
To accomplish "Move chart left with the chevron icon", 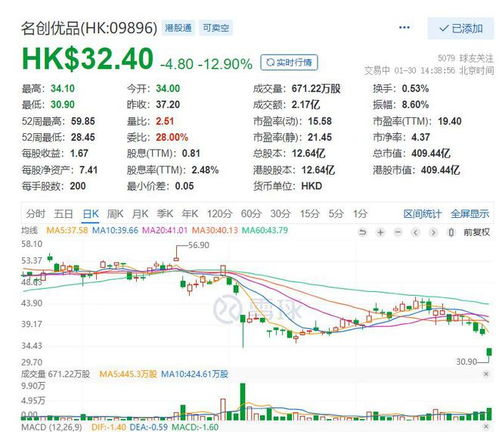I will click(416, 232).
